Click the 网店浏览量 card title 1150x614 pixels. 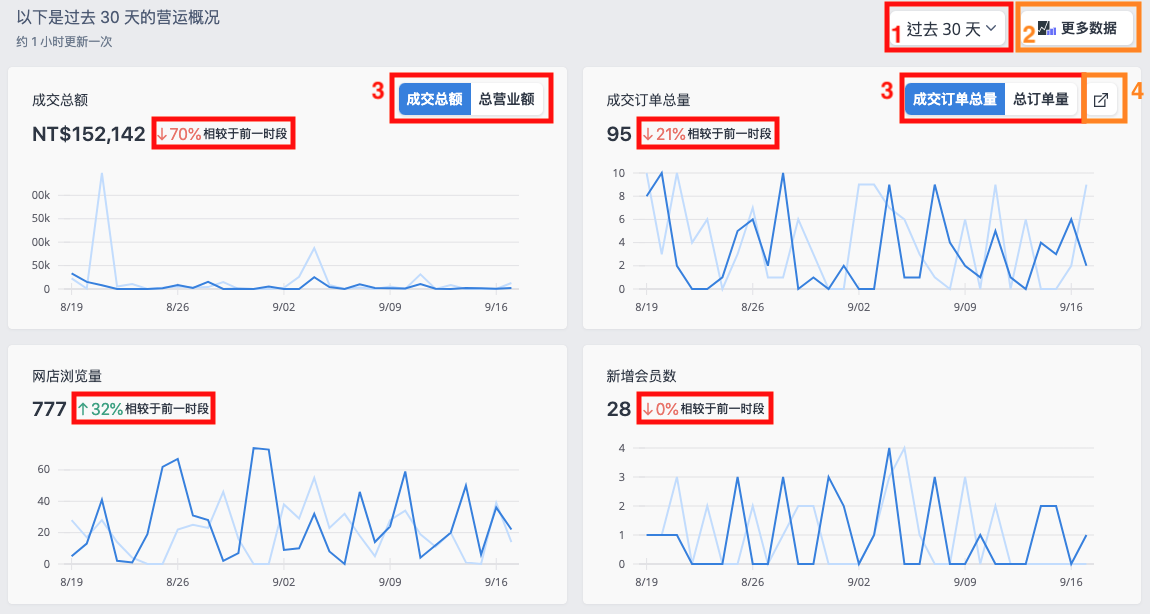click(x=67, y=376)
